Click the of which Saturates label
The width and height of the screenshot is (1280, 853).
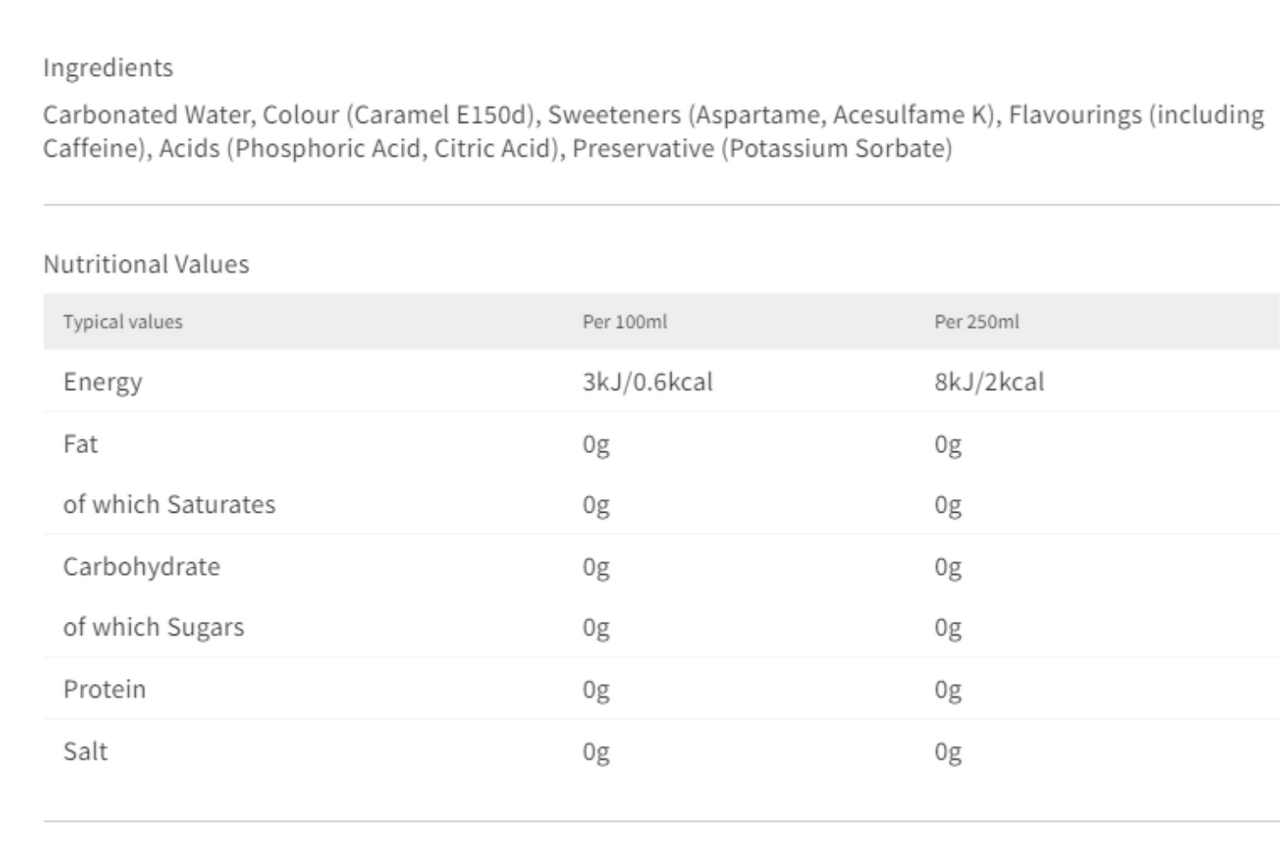[170, 505]
